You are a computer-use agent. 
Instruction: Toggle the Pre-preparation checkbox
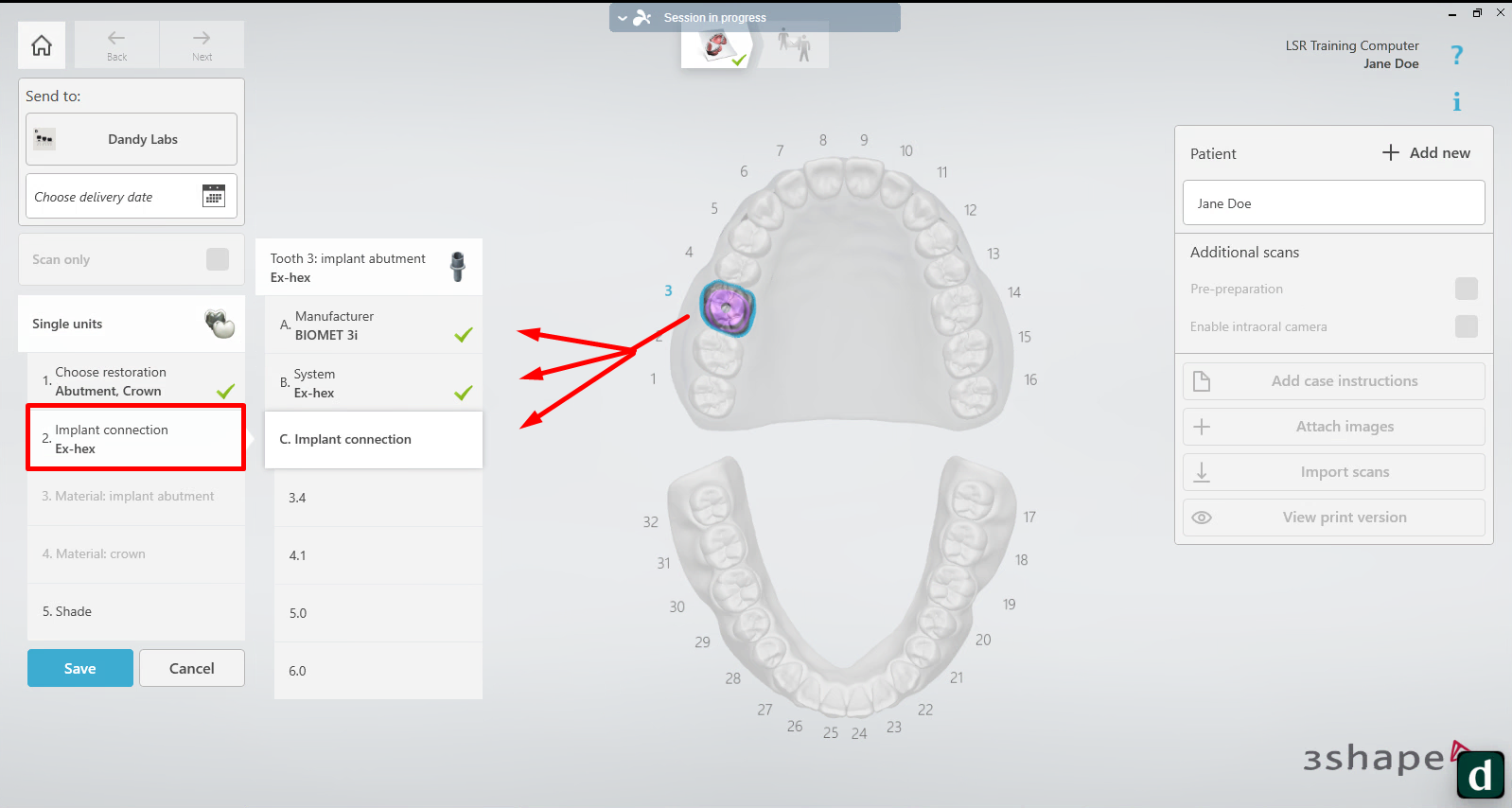pos(1466,289)
